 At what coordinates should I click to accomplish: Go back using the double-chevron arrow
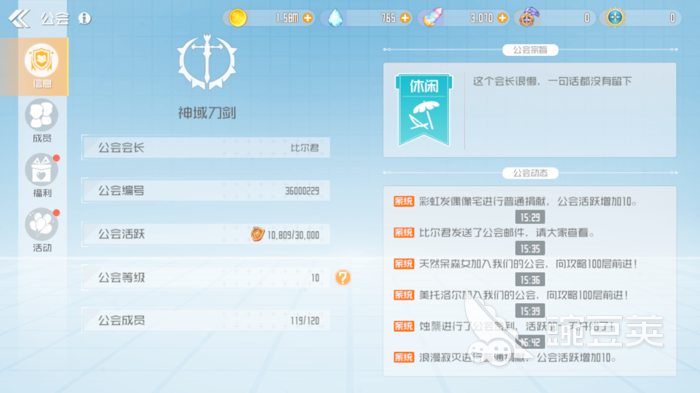[19, 18]
